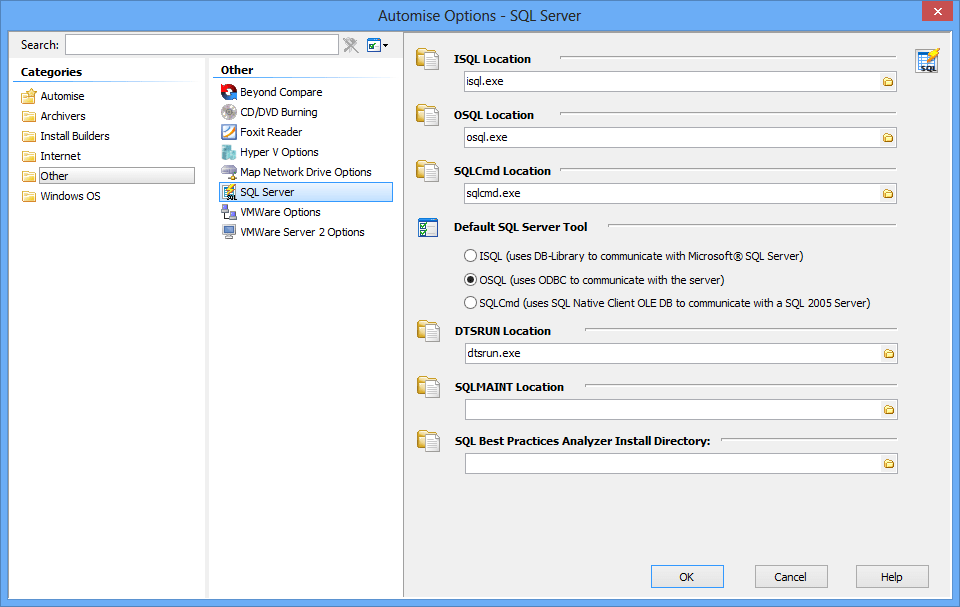960x607 pixels.
Task: Select the OSQL radio button
Action: point(471,280)
